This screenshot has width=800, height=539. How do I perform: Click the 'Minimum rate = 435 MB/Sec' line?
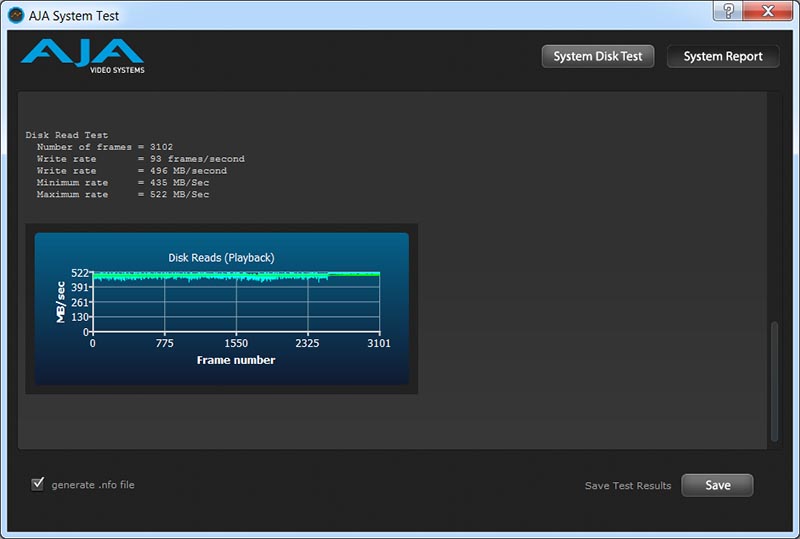click(x=123, y=182)
